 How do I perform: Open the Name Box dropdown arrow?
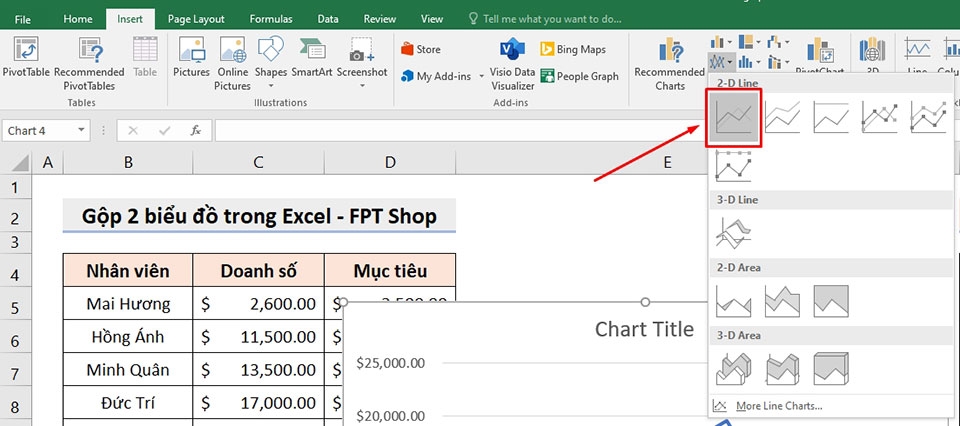81,130
